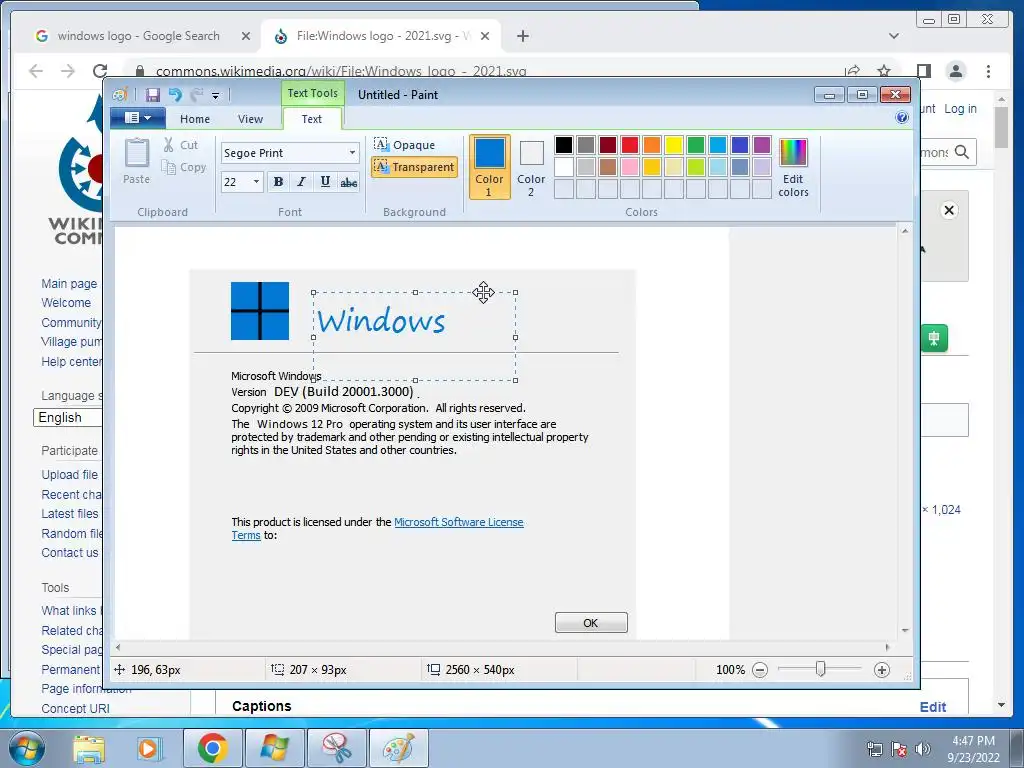Toggle Underline text formatting
Viewport: 1024px width, 768px height.
(x=325, y=182)
